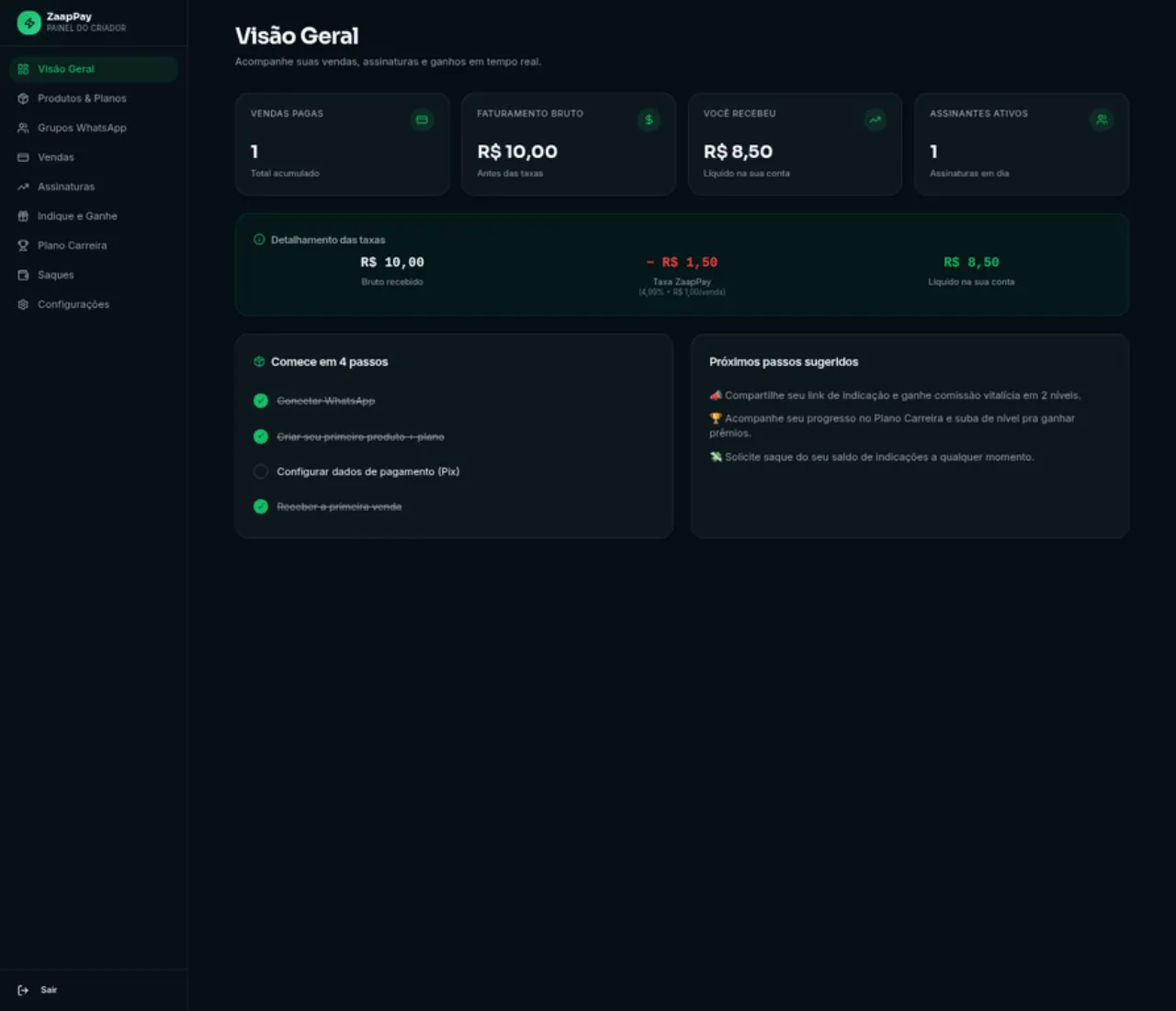Click the green R$ 8,50 breakdown value
The height and width of the screenshot is (1011, 1176).
[x=971, y=262]
